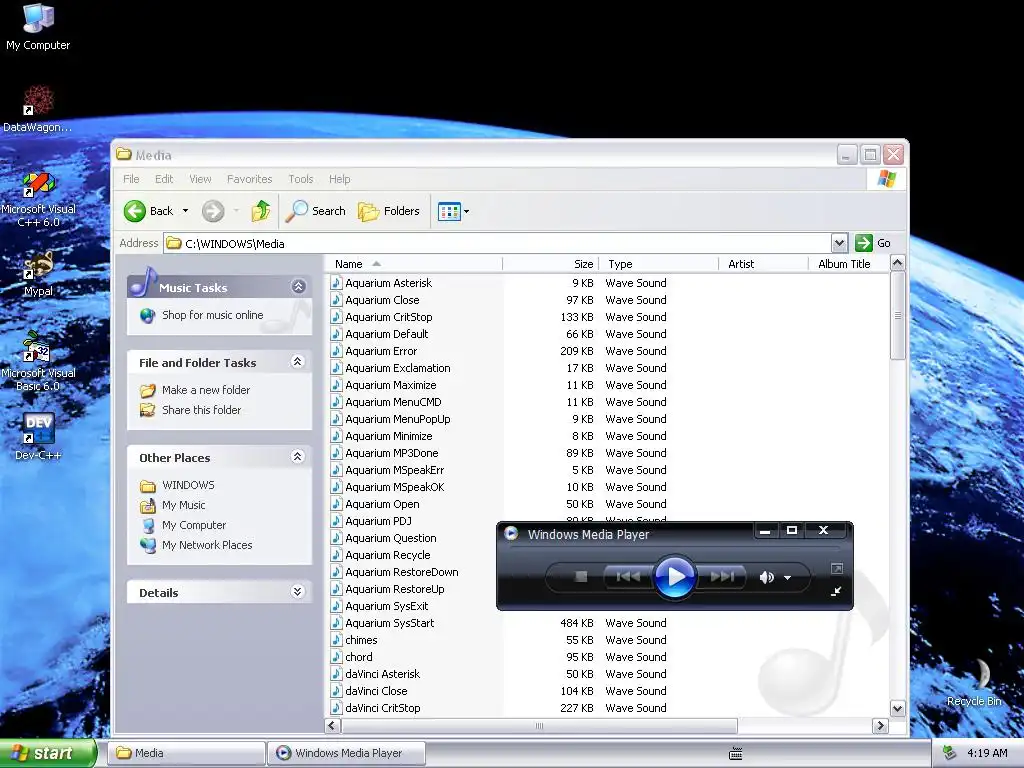1024x768 pixels.
Task: Select the Aquarium SysStart file icon
Action: [336, 623]
